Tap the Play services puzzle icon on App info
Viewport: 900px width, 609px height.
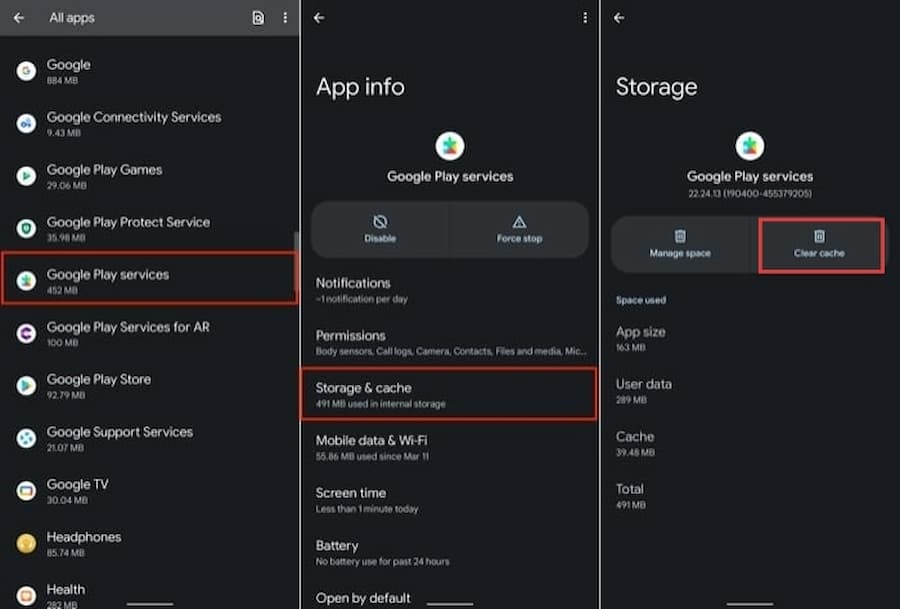coord(450,146)
